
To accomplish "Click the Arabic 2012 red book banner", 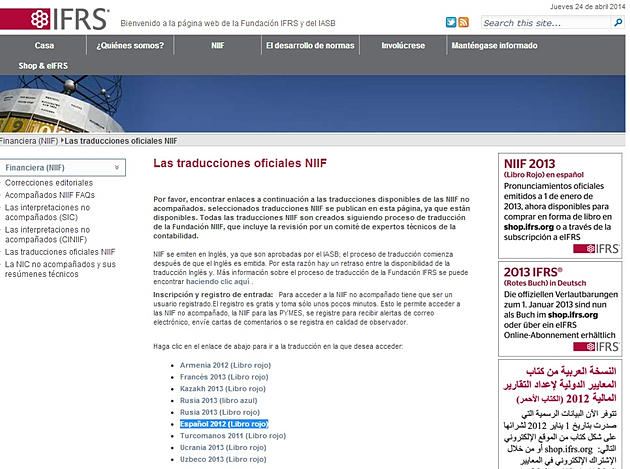I will click(560, 414).
